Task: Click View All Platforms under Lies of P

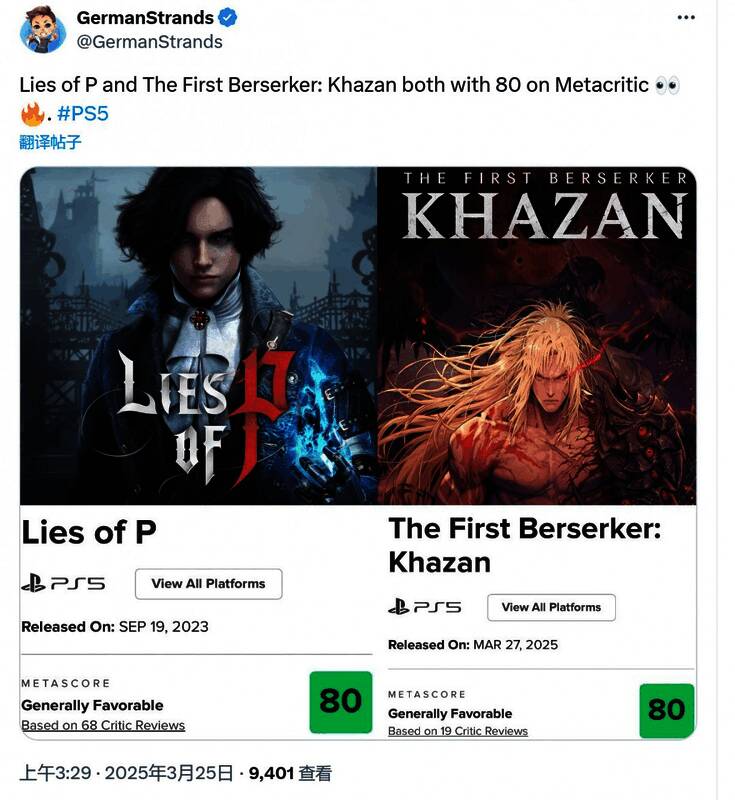Action: point(209,584)
